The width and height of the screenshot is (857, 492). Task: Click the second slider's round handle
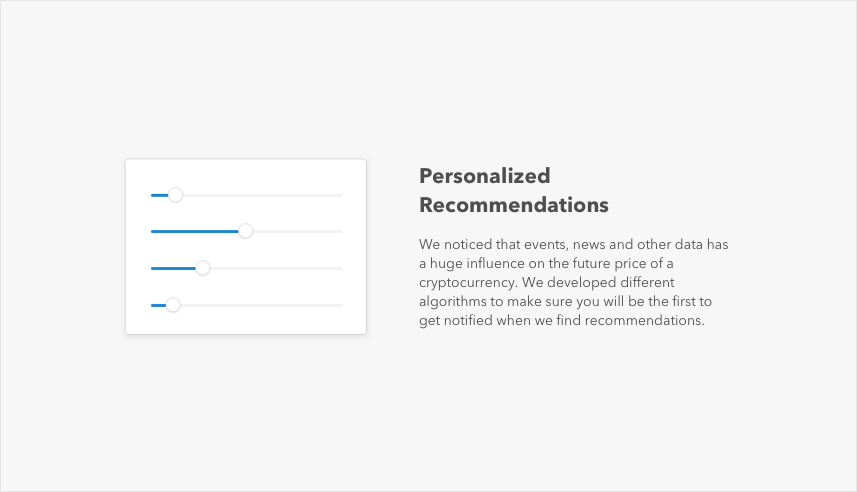[246, 231]
